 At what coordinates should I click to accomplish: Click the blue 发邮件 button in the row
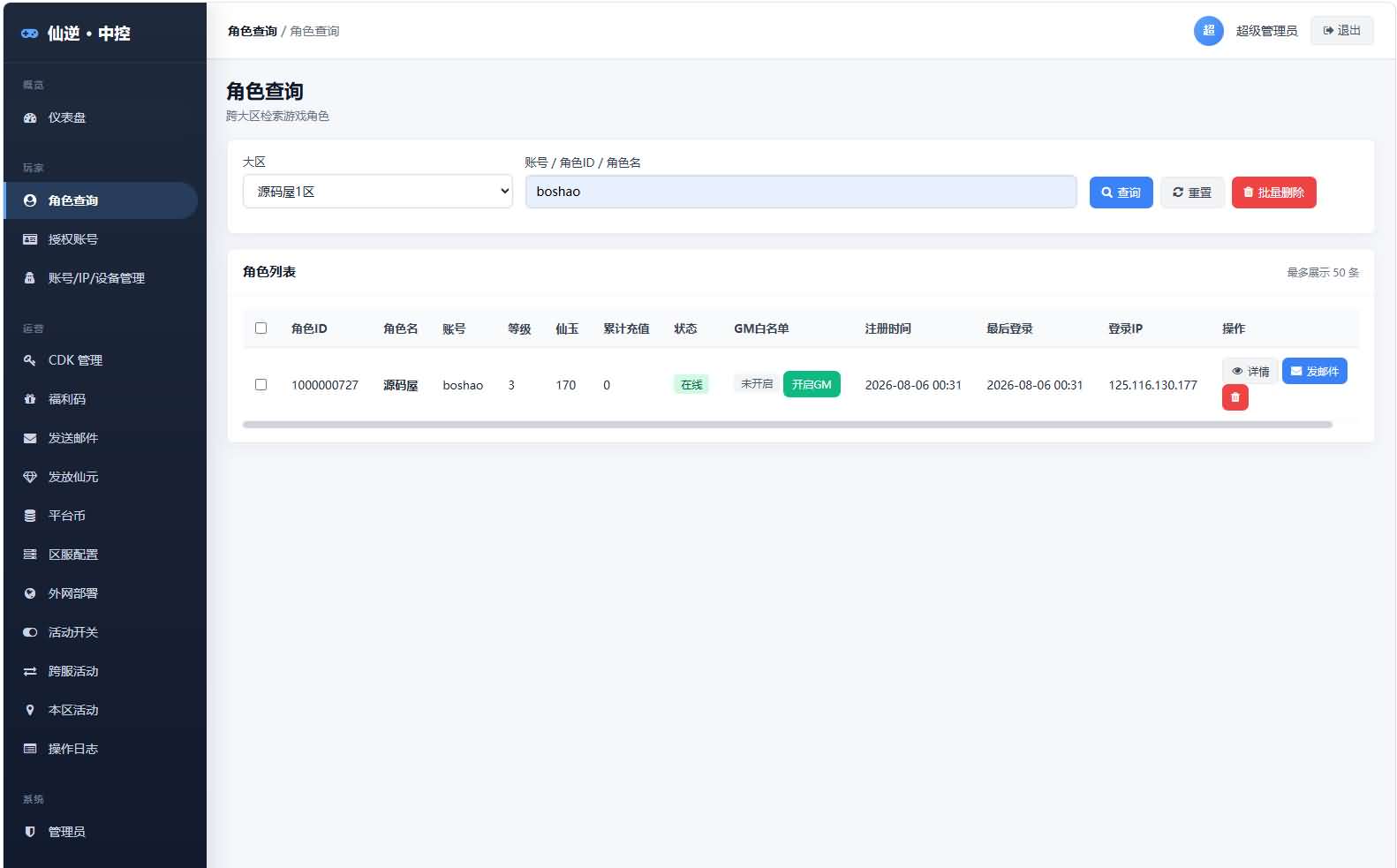[1314, 371]
